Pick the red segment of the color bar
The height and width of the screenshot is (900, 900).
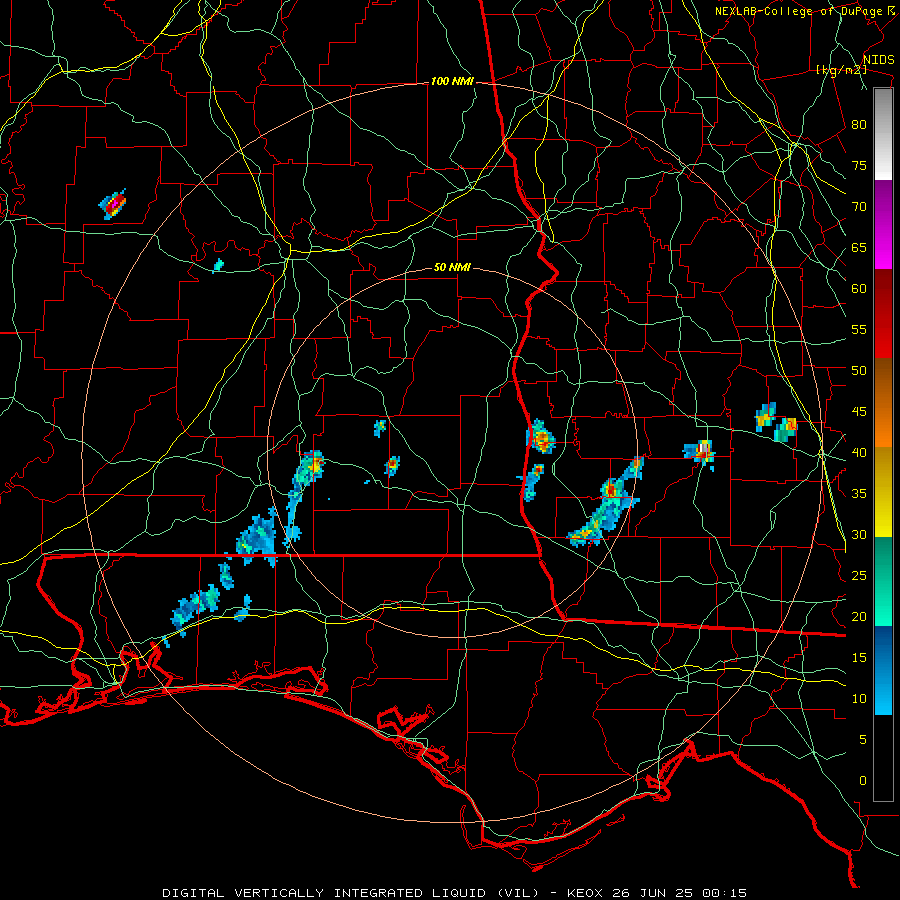click(883, 315)
